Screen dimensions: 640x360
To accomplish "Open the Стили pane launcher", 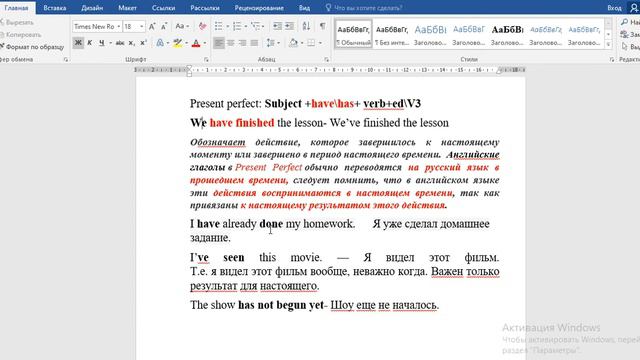I will [612, 60].
